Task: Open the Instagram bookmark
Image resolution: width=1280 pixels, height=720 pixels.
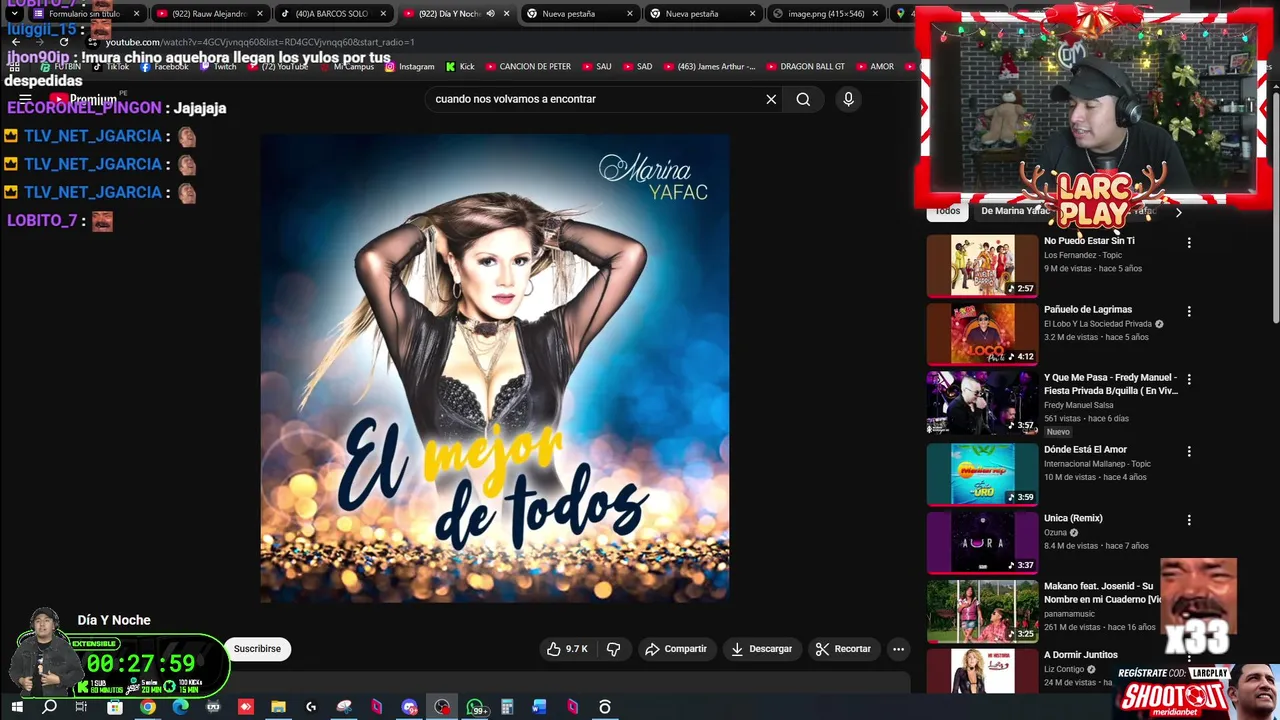Action: (410, 67)
